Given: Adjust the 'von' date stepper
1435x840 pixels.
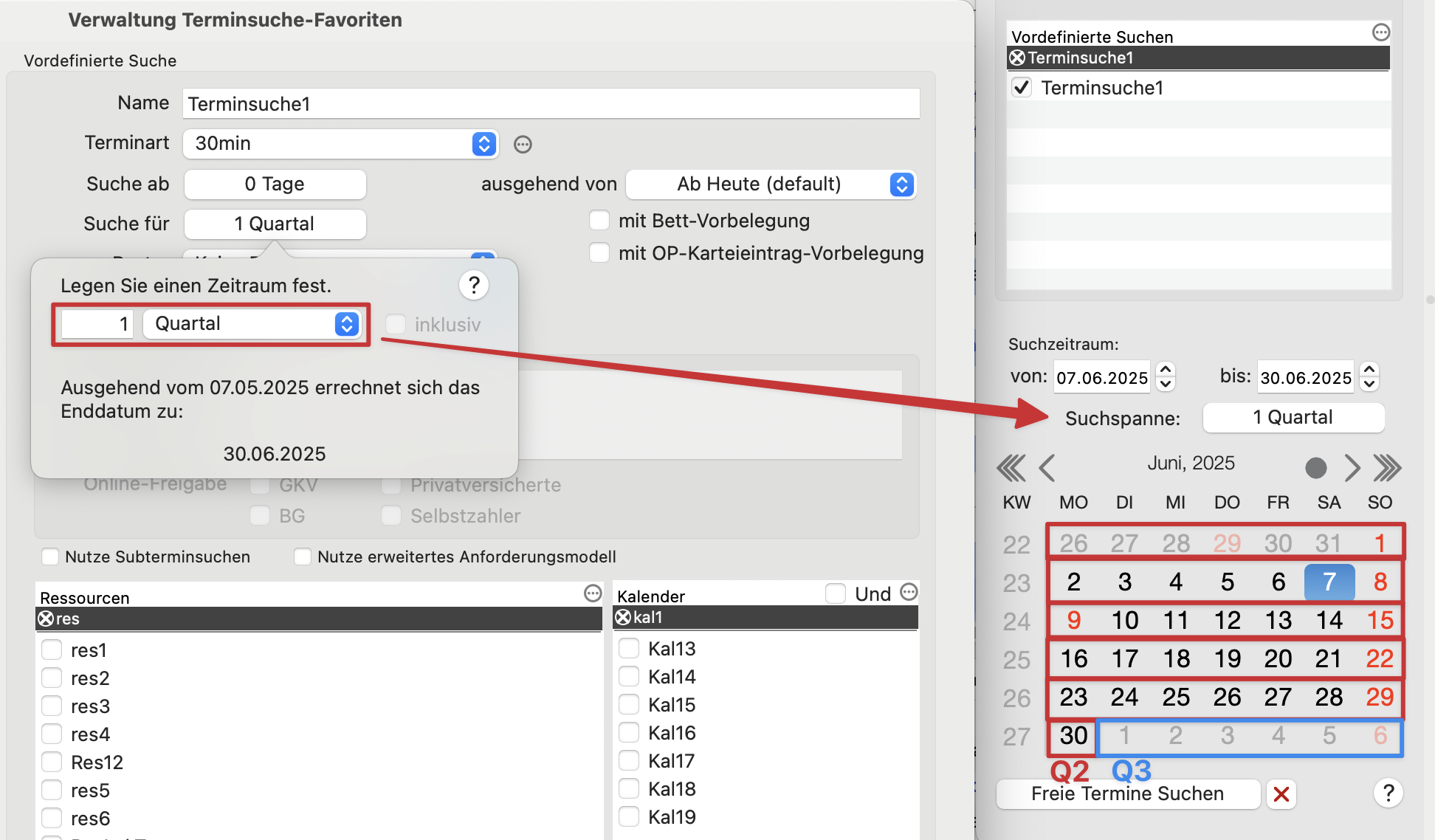Looking at the screenshot, I should [x=1166, y=376].
